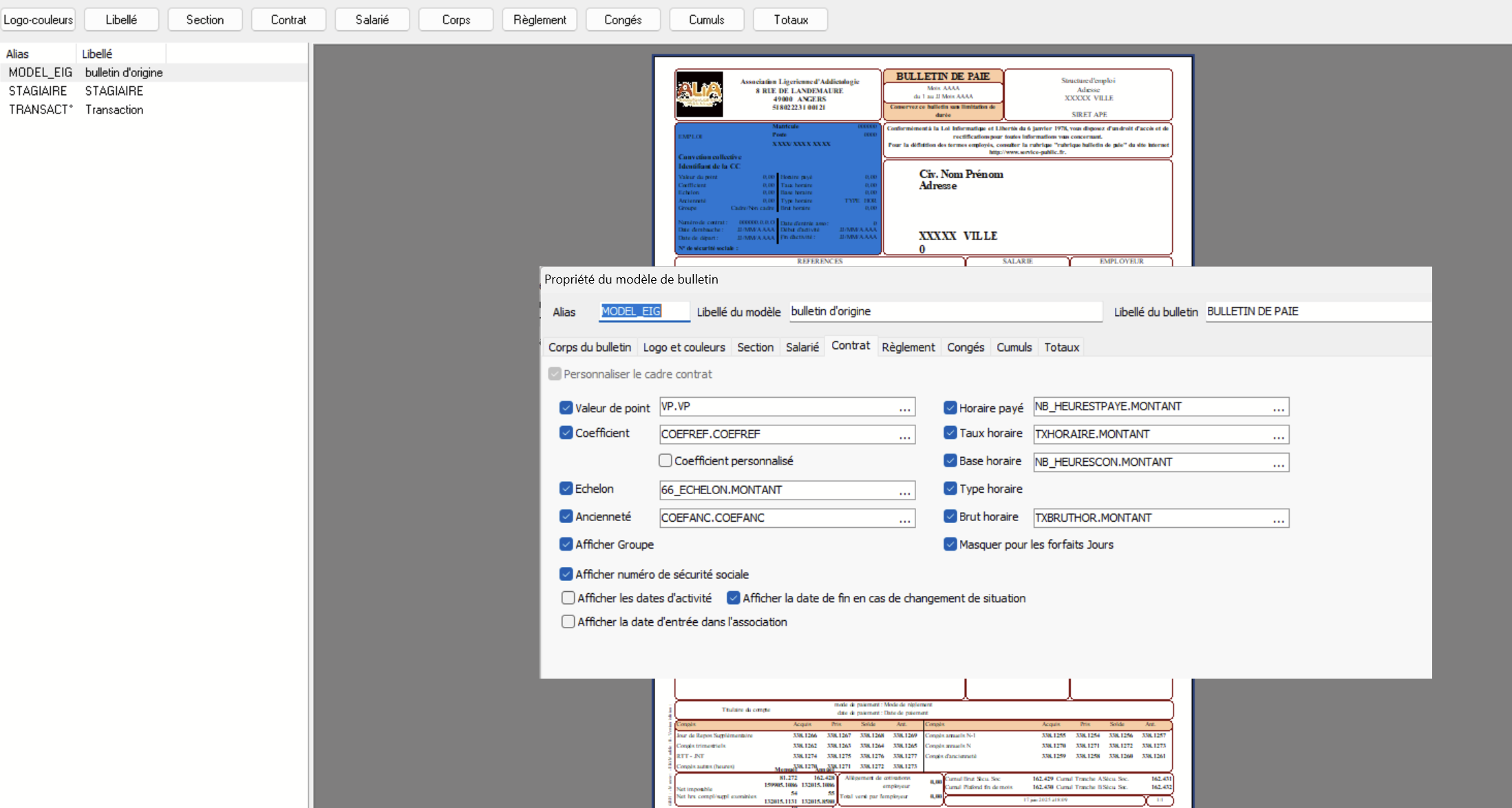Toggle Afficher la date de fin checkbox

coord(734,598)
